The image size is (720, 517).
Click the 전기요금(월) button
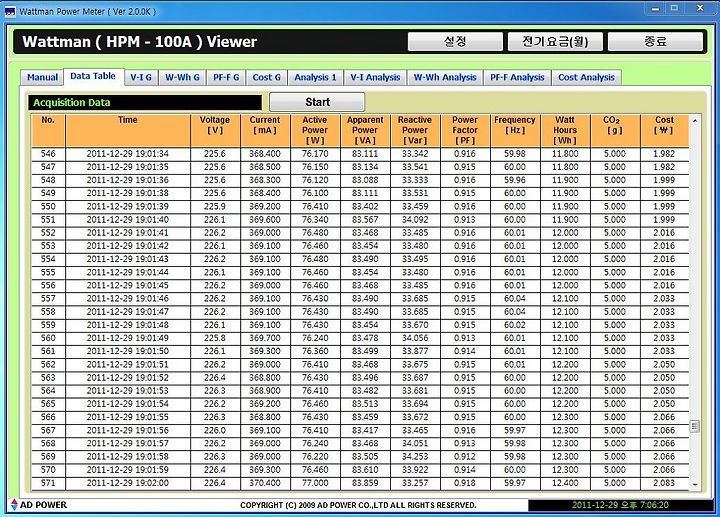coord(555,42)
